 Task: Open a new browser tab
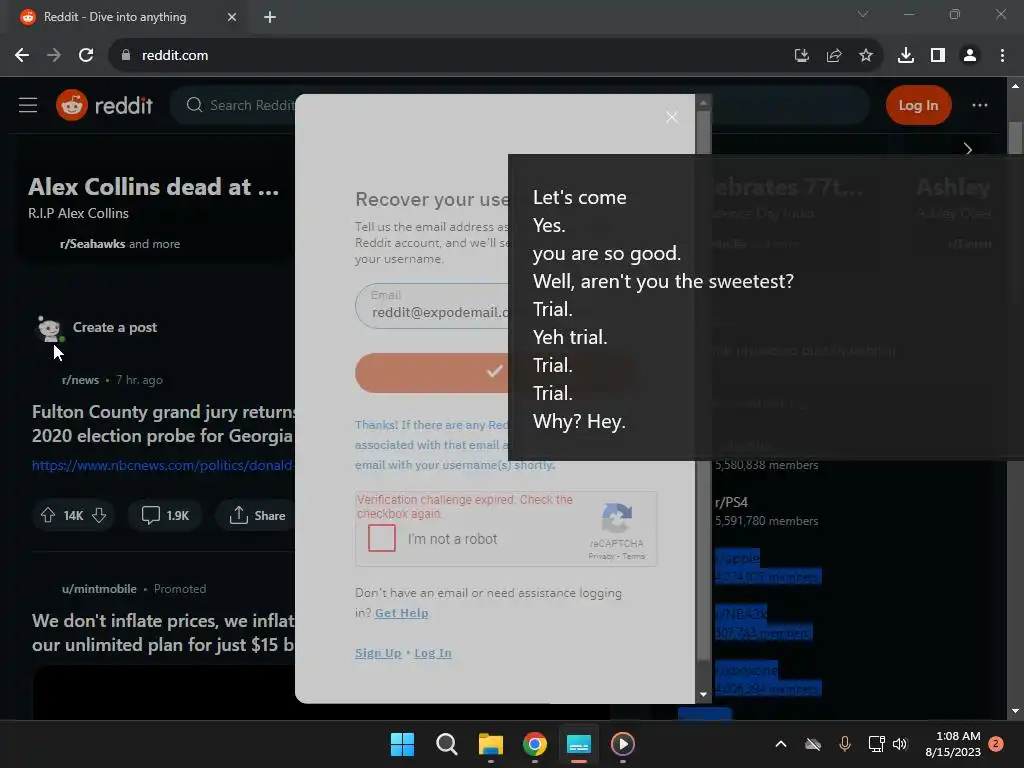click(270, 17)
